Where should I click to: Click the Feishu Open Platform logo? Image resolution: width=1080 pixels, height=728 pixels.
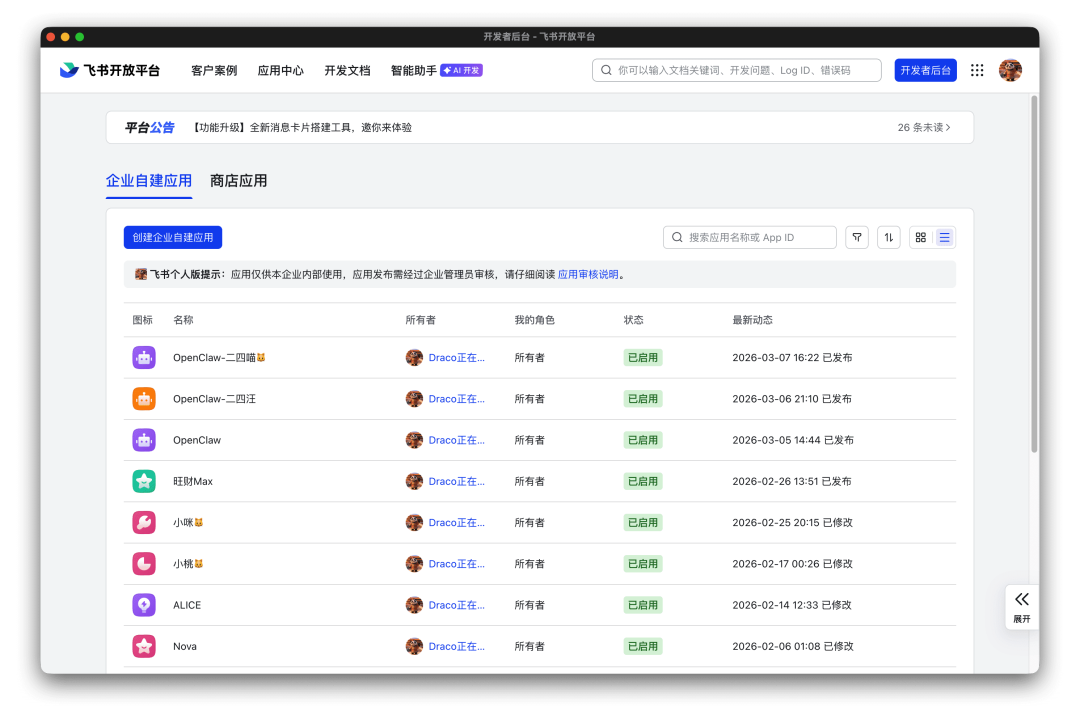[110, 70]
